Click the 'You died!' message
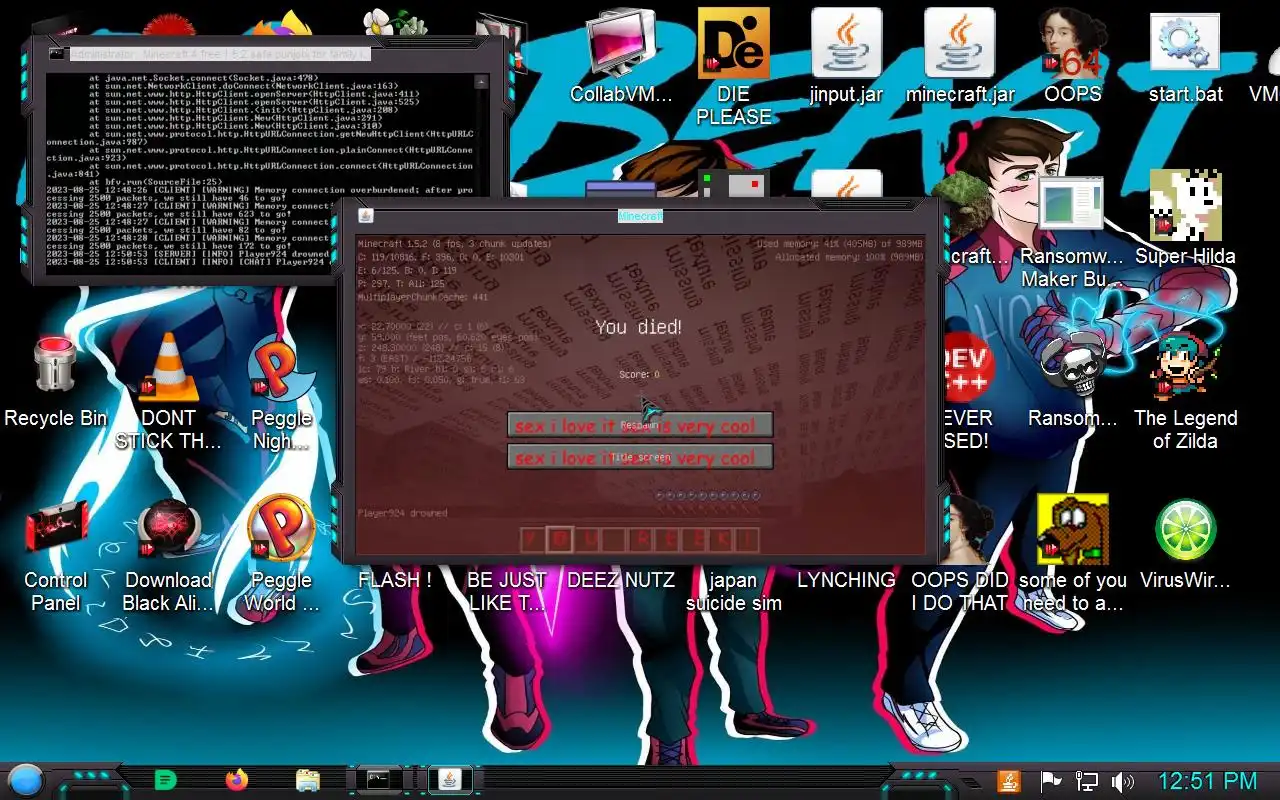This screenshot has height=800, width=1280. (639, 327)
